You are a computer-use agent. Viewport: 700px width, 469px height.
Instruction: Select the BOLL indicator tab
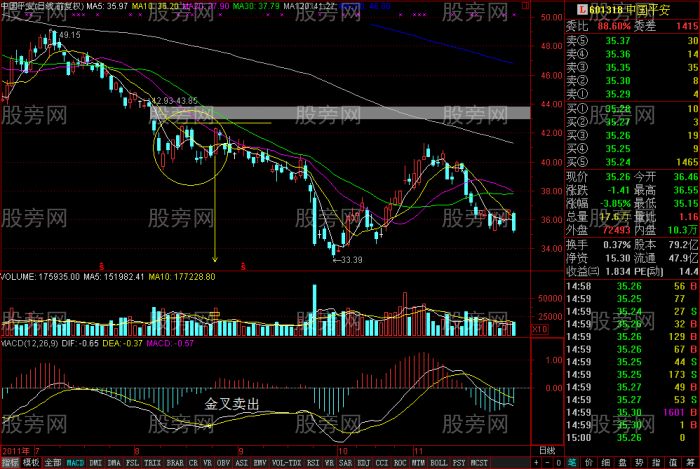[439, 463]
